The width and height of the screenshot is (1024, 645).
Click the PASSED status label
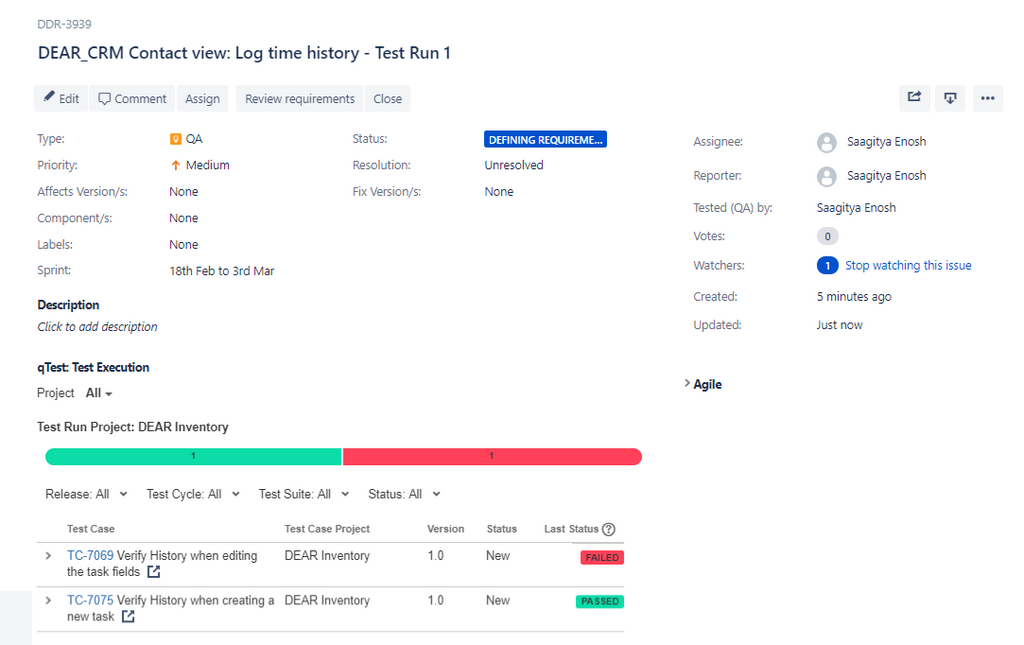click(600, 601)
